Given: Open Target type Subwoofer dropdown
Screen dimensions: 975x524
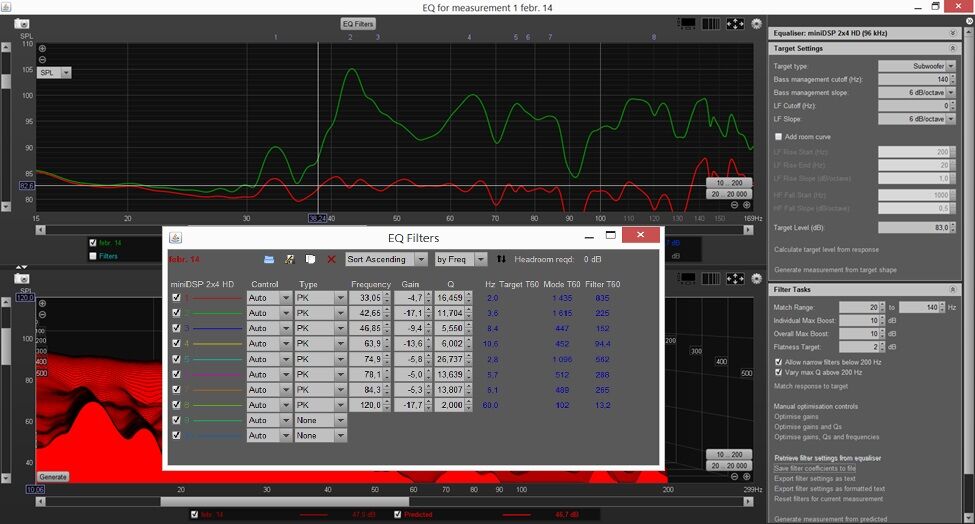Looking at the screenshot, I should [917, 66].
